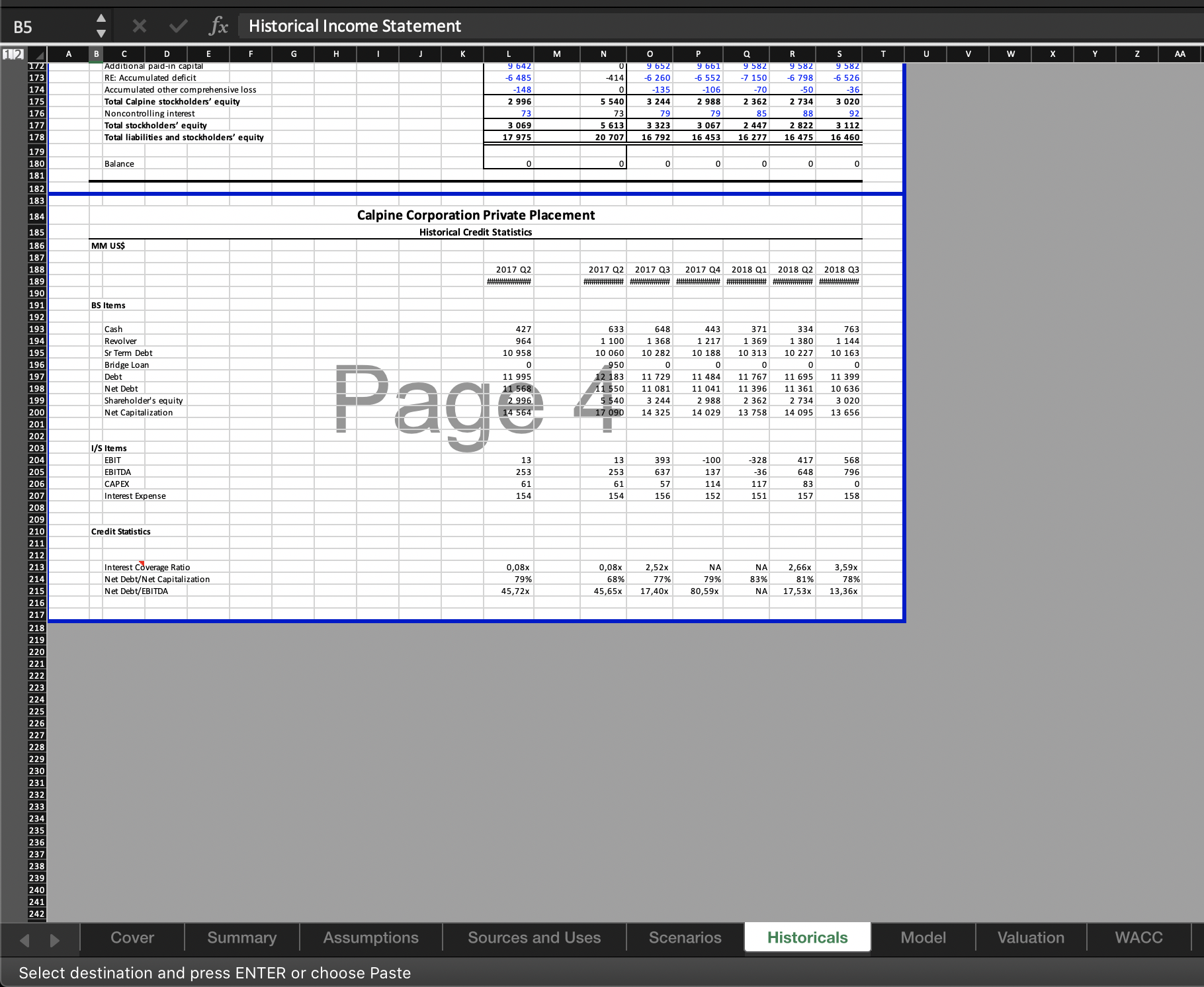Expand the Name Box dropdown arrows

point(101,26)
